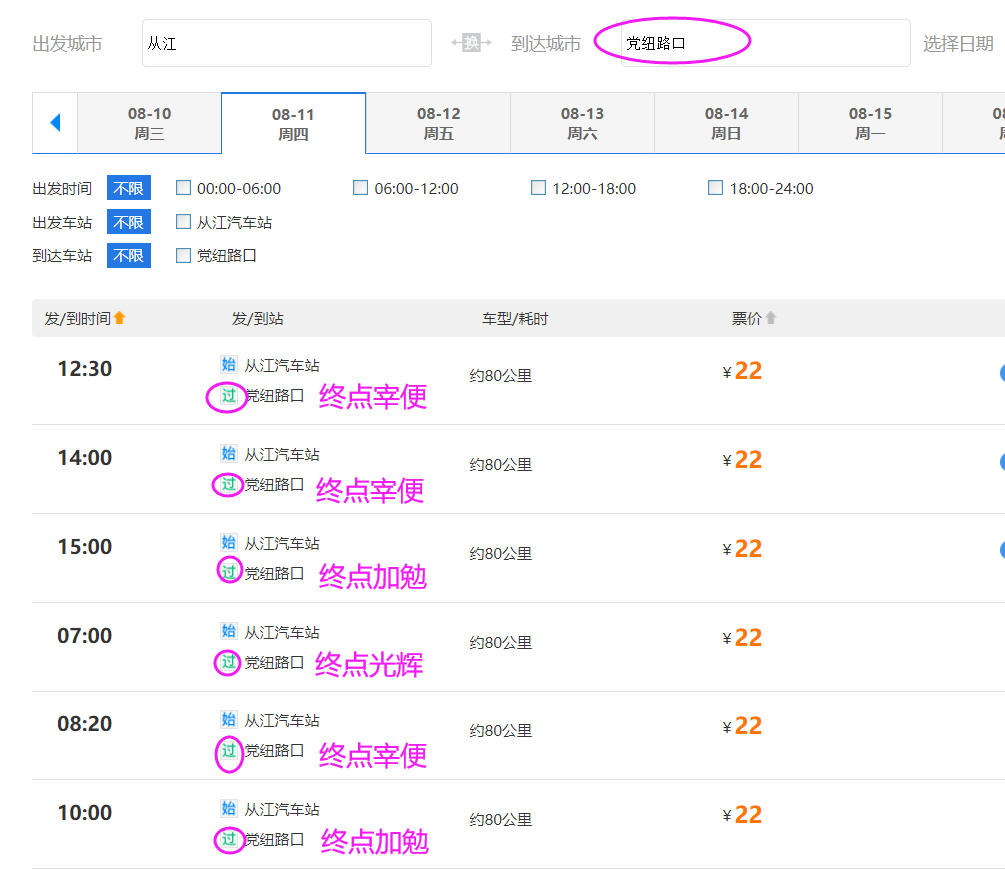This screenshot has width=1005, height=870.
Task: Click the swap cities icon
Action: pos(471,43)
